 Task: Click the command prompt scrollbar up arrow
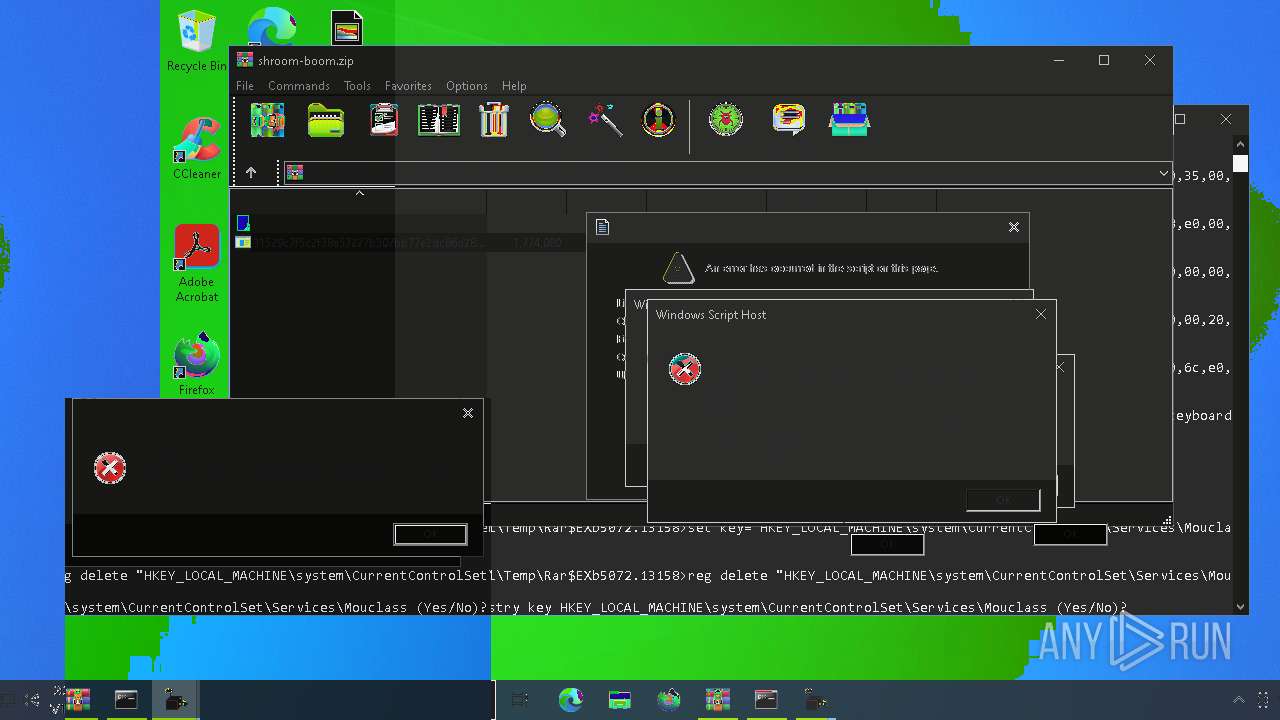(x=1240, y=144)
